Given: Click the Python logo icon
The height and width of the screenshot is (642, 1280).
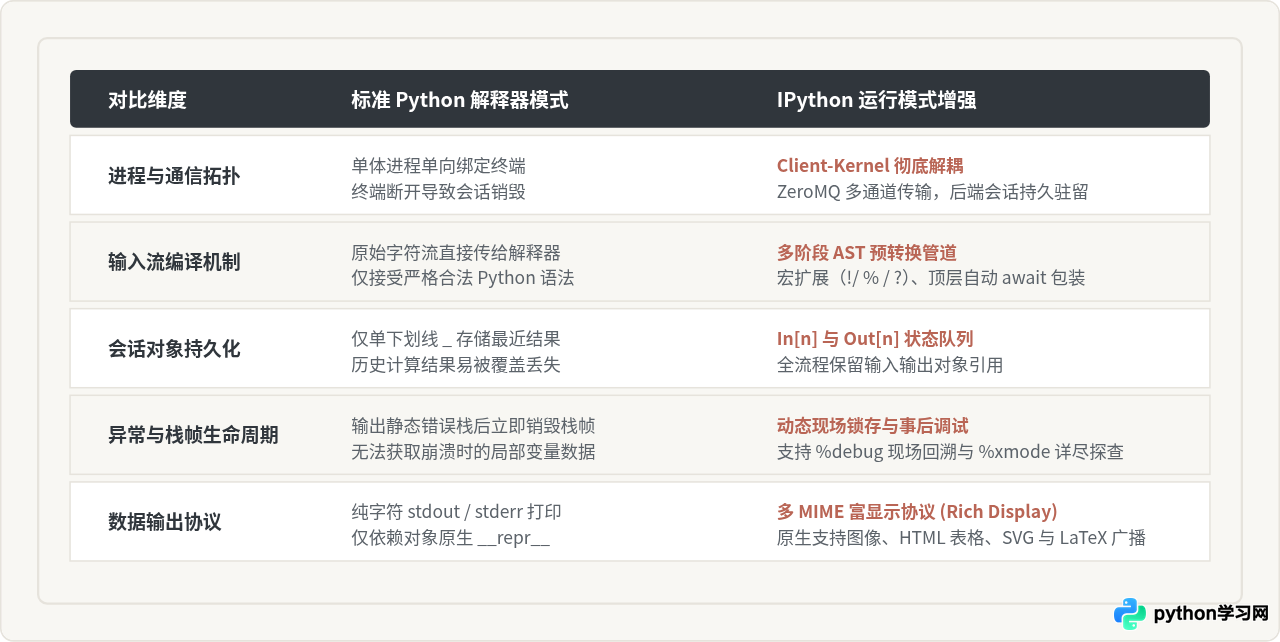Looking at the screenshot, I should pos(1130,614).
